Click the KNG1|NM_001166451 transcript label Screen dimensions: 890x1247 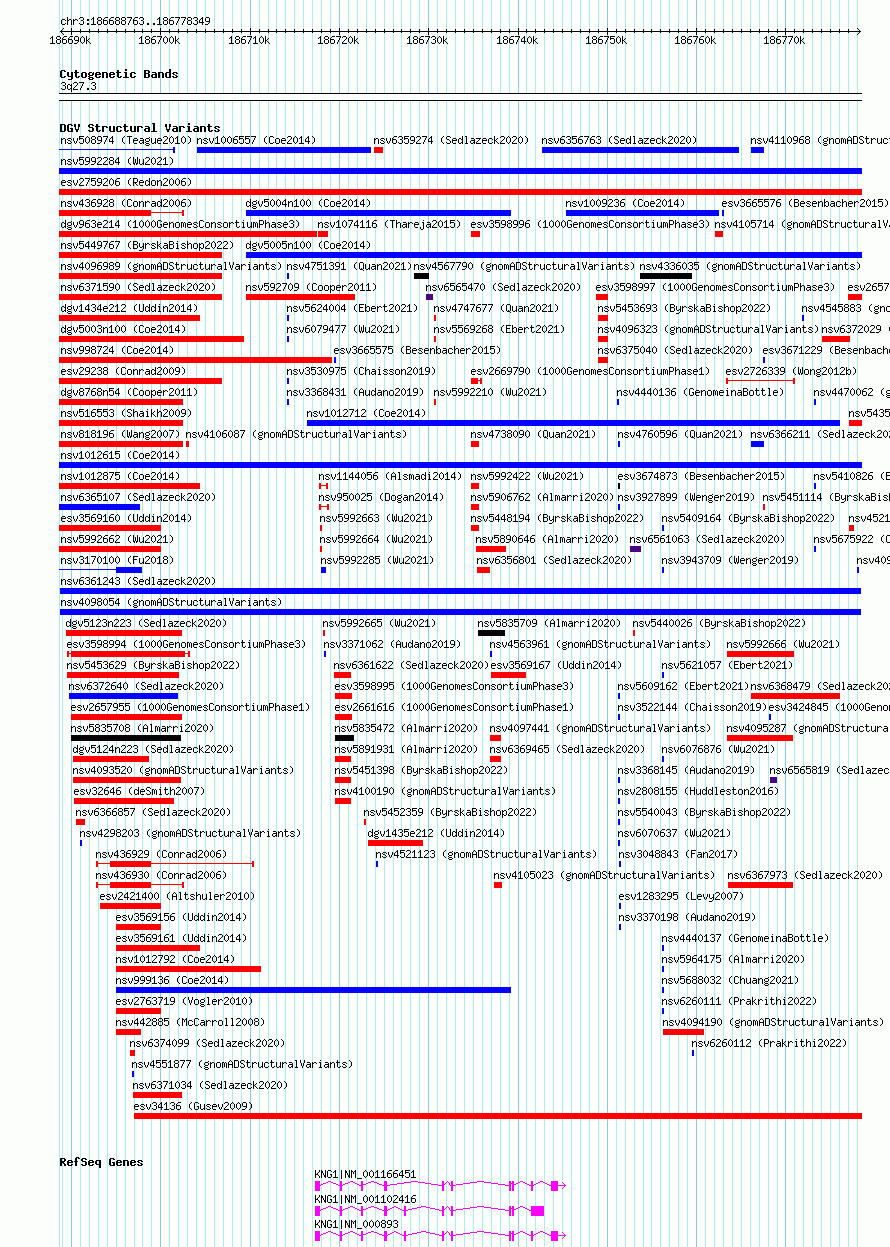pyautogui.click(x=365, y=1173)
